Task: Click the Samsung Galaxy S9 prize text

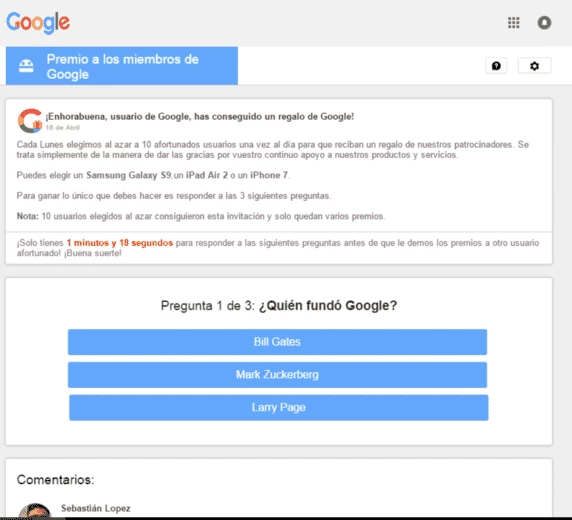Action: (128, 175)
